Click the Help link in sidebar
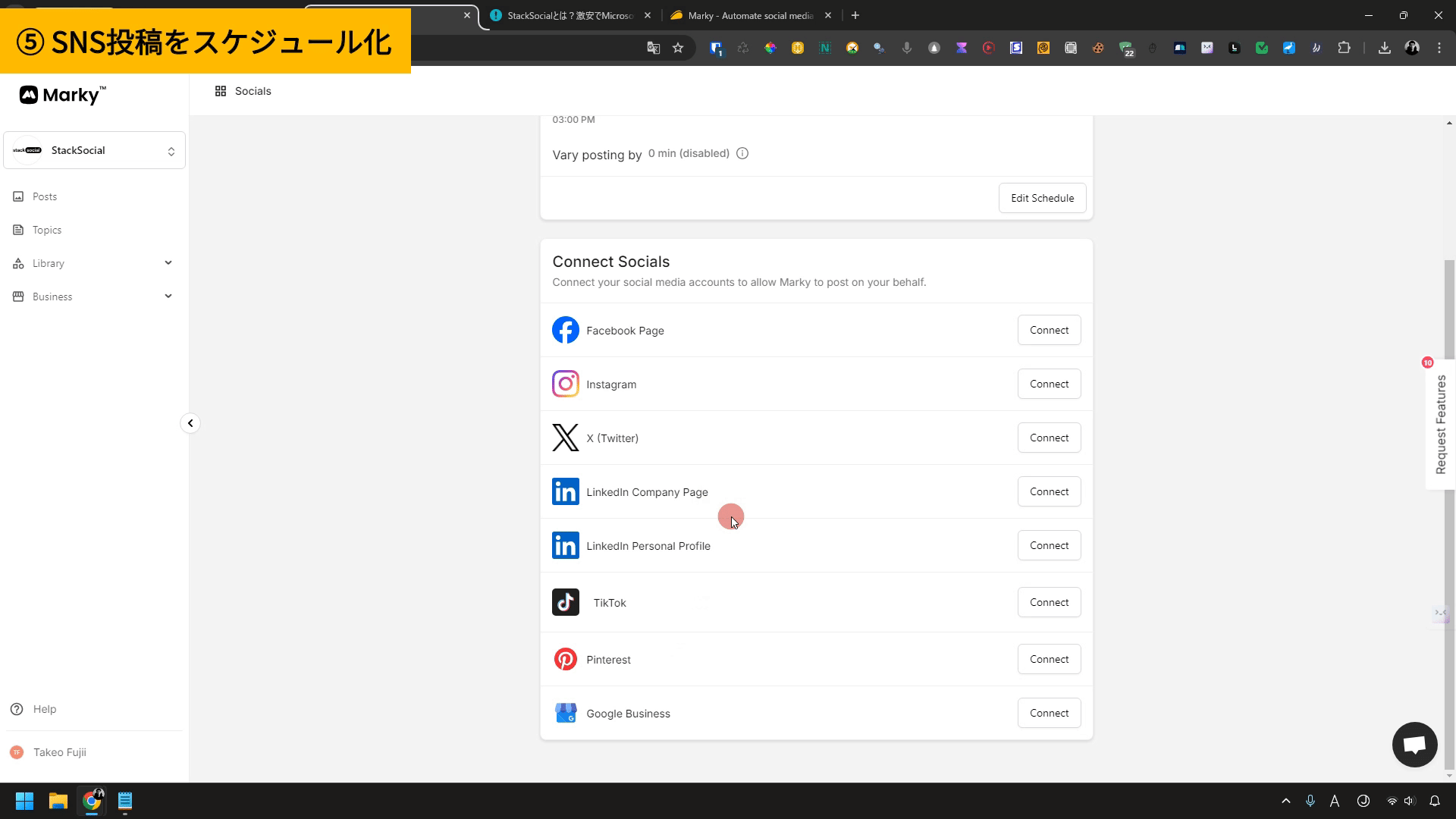This screenshot has height=819, width=1456. [44, 709]
